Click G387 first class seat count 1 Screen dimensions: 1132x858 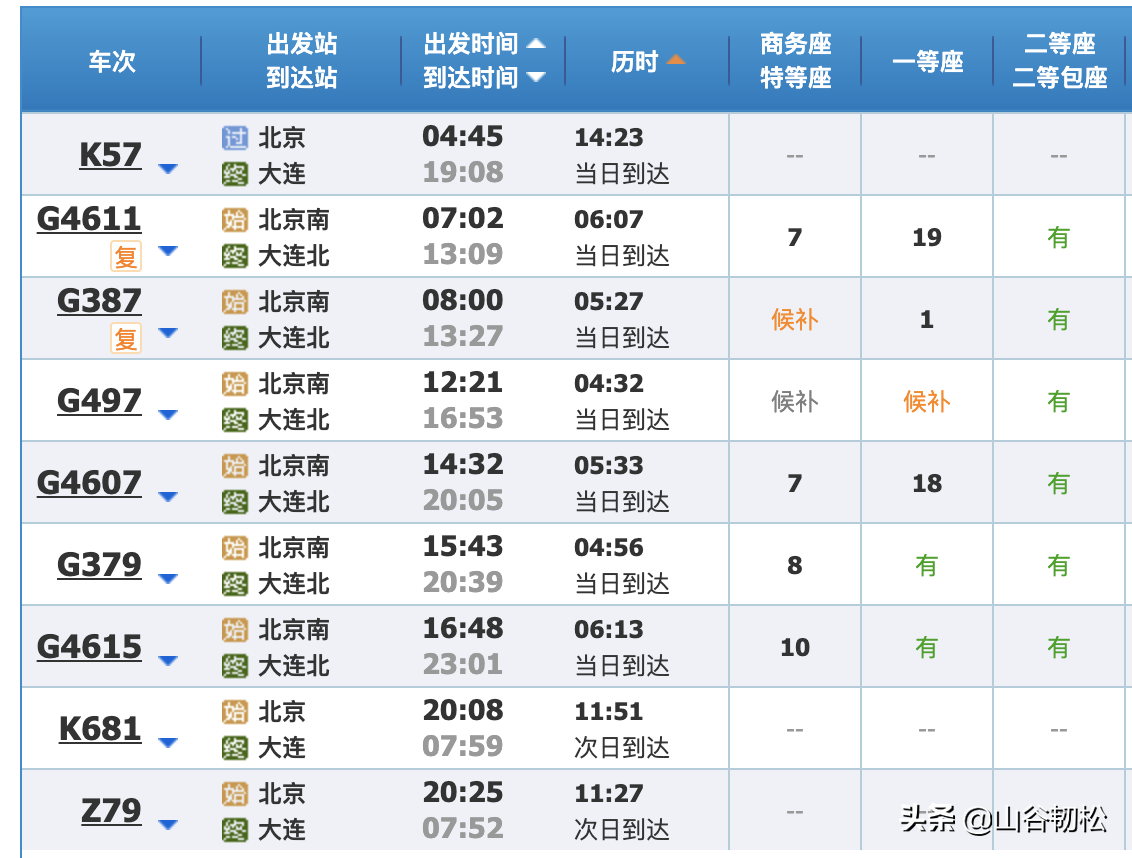(927, 319)
